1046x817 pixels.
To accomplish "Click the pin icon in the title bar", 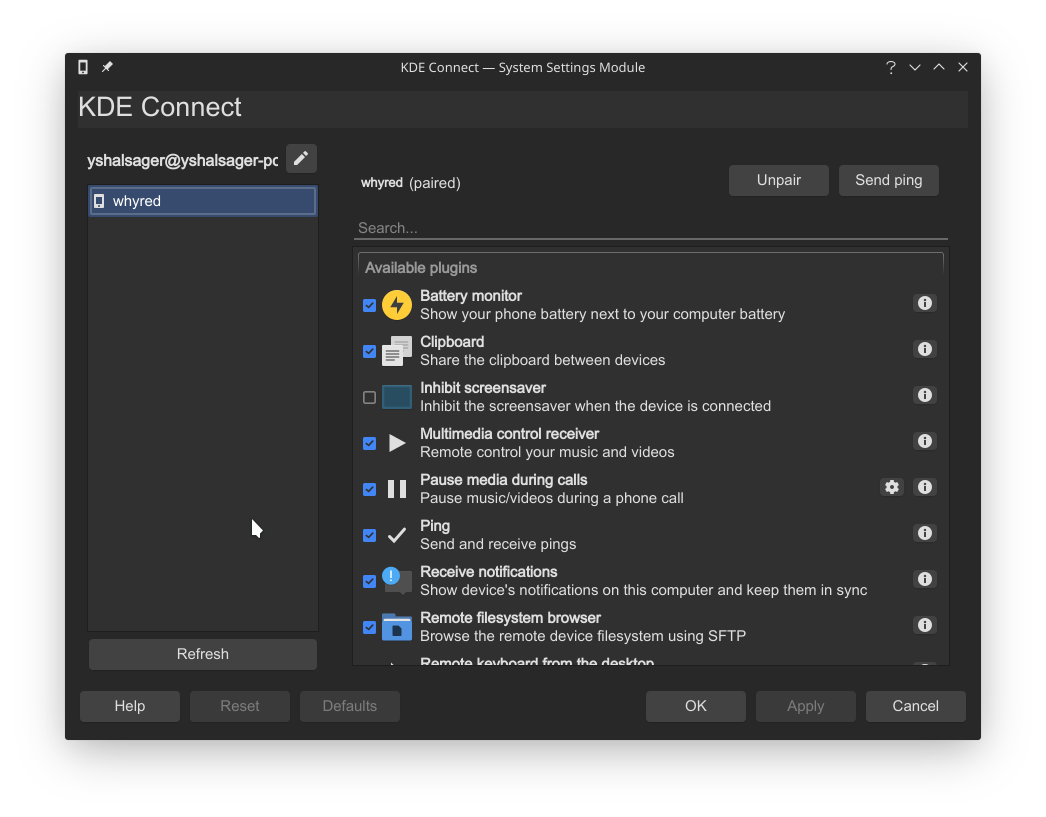I will (107, 67).
